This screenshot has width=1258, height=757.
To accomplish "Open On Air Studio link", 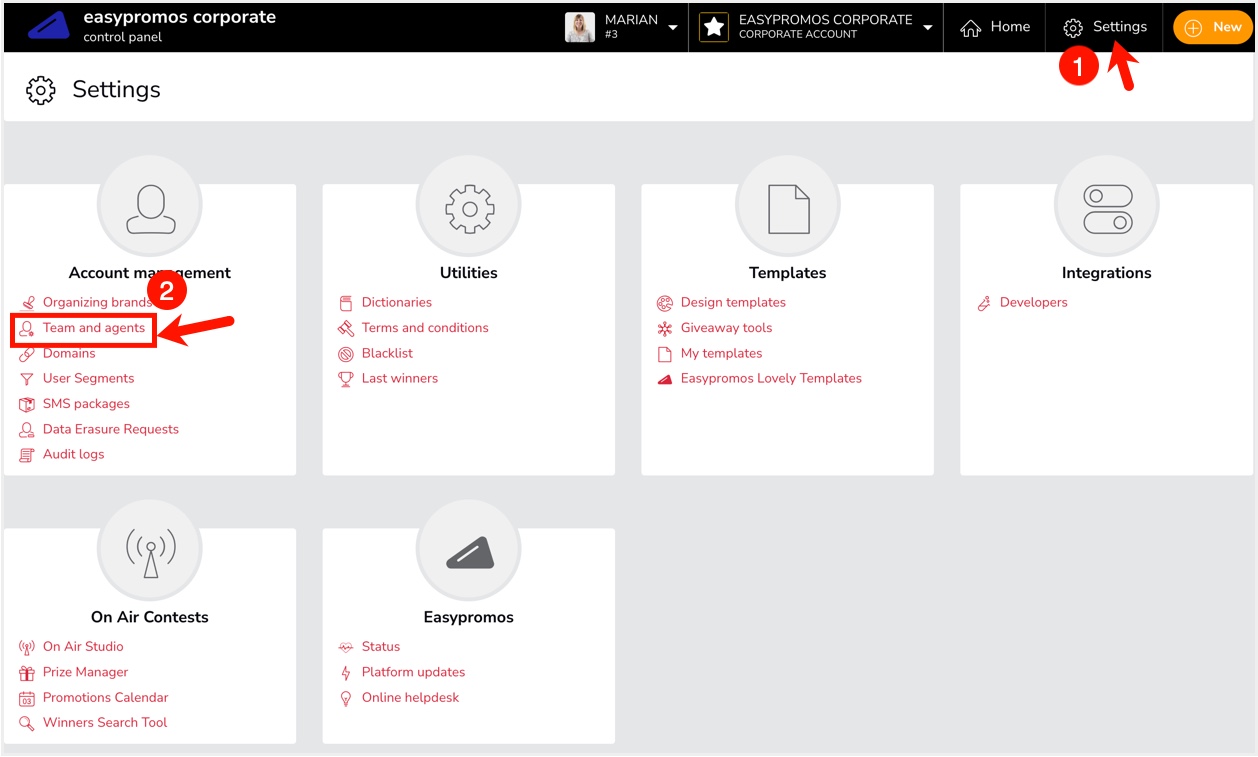I will pyautogui.click(x=83, y=646).
